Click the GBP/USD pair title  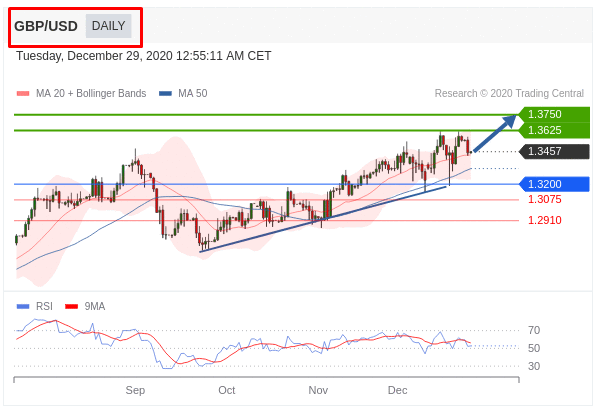point(46,26)
